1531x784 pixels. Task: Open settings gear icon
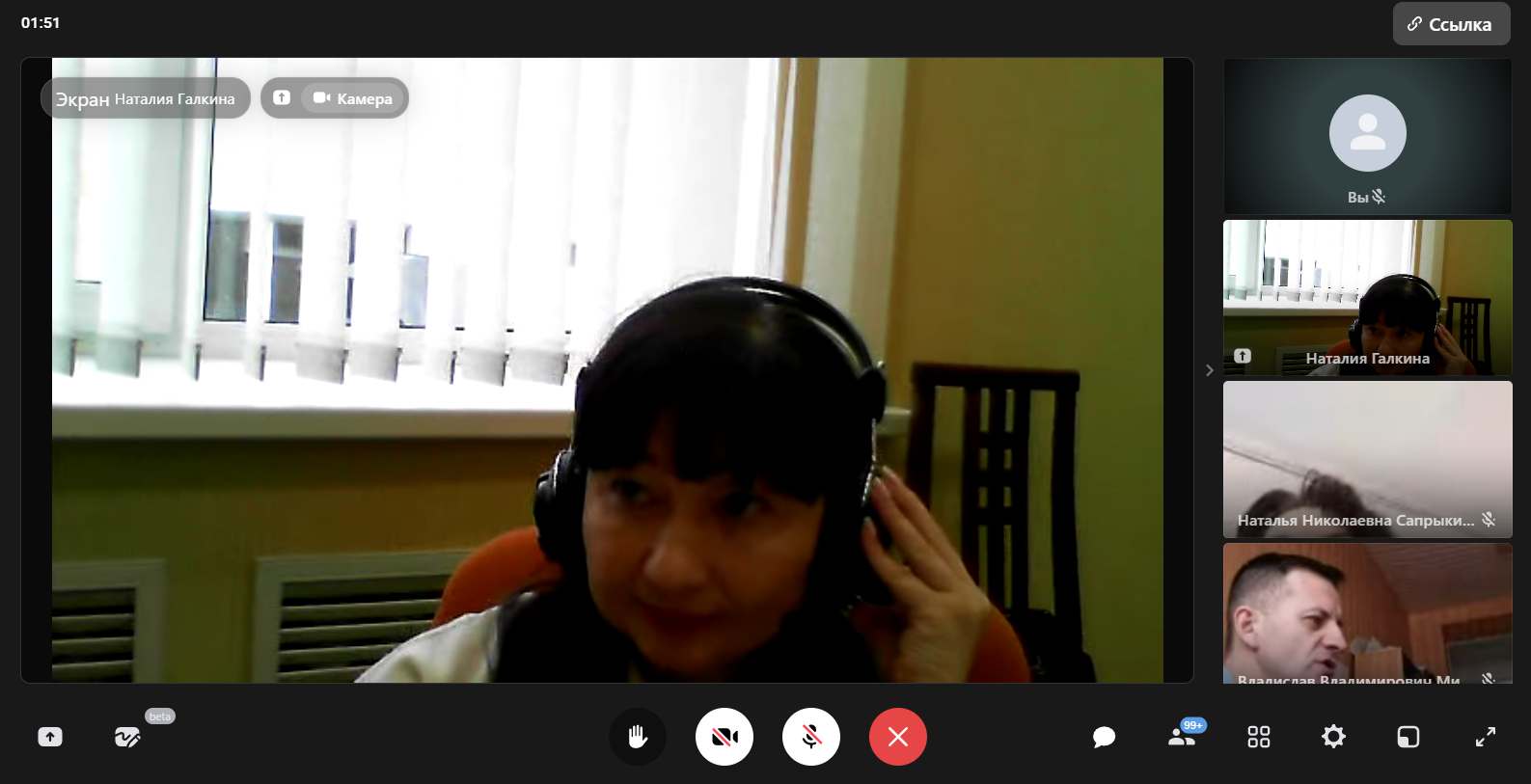point(1333,737)
